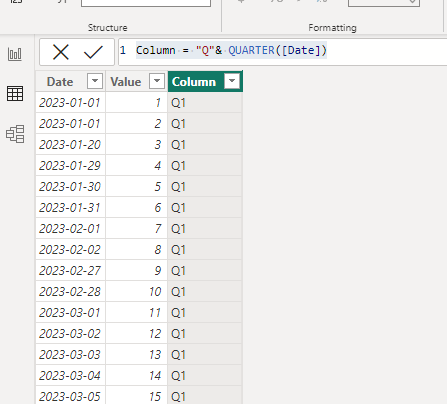Open Date column filter dropdown
447x404 pixels.
[x=95, y=81]
